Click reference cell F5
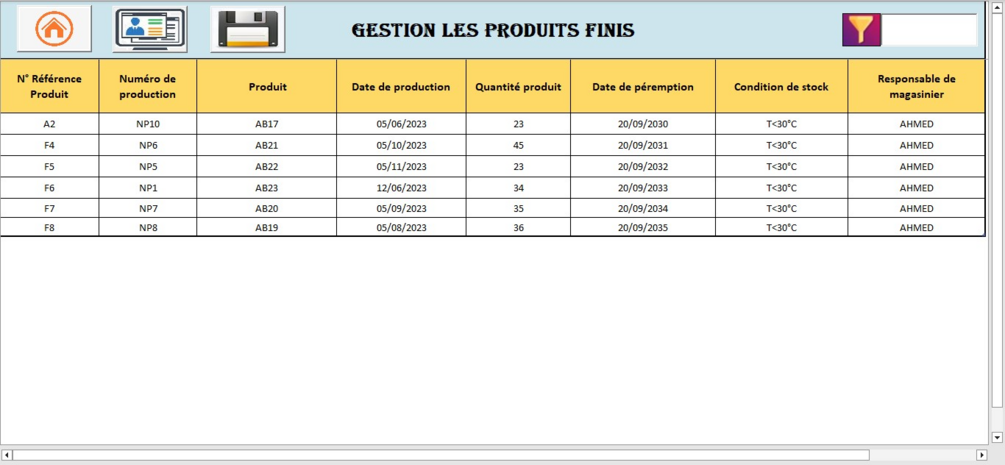 [x=49, y=167]
